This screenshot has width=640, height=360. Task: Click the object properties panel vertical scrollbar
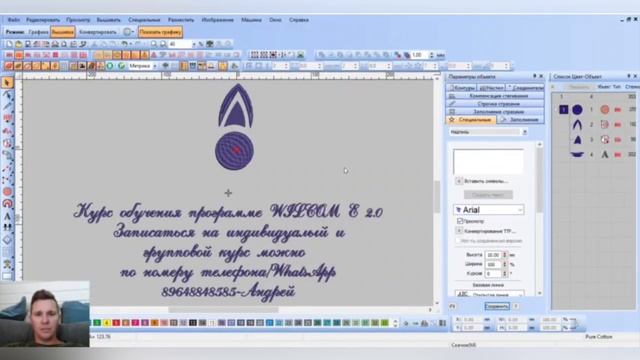(540, 218)
